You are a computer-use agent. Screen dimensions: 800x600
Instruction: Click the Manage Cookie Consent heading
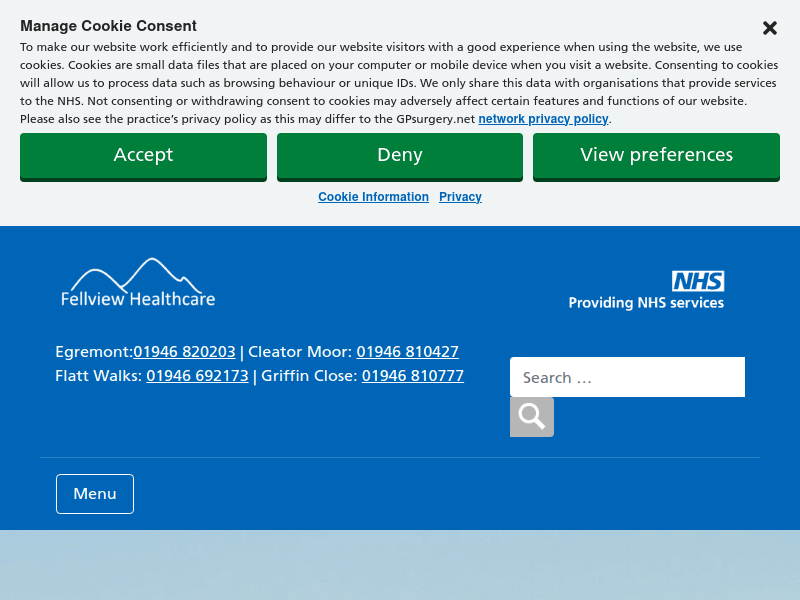pyautogui.click(x=108, y=26)
